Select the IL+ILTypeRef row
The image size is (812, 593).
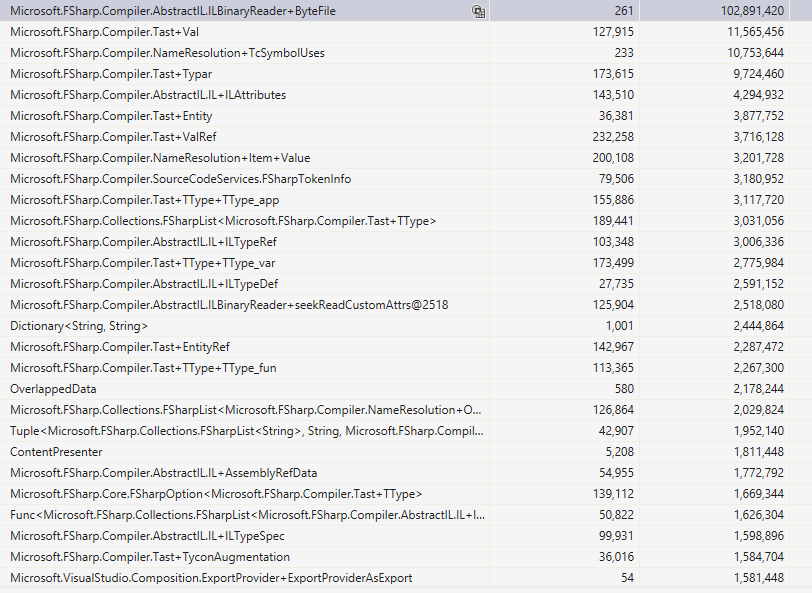[x=406, y=242]
